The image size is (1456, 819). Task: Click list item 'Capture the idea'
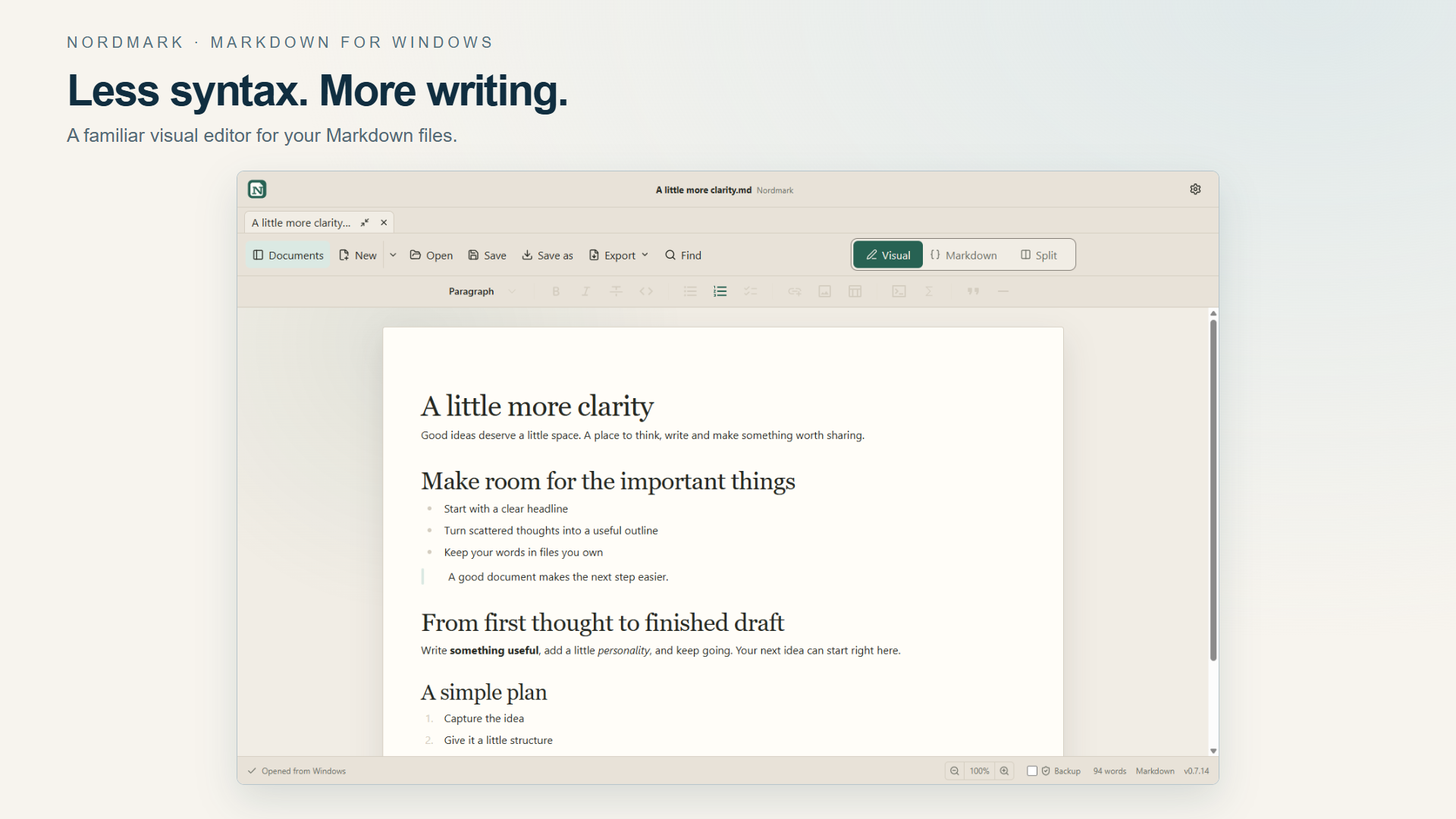484,719
